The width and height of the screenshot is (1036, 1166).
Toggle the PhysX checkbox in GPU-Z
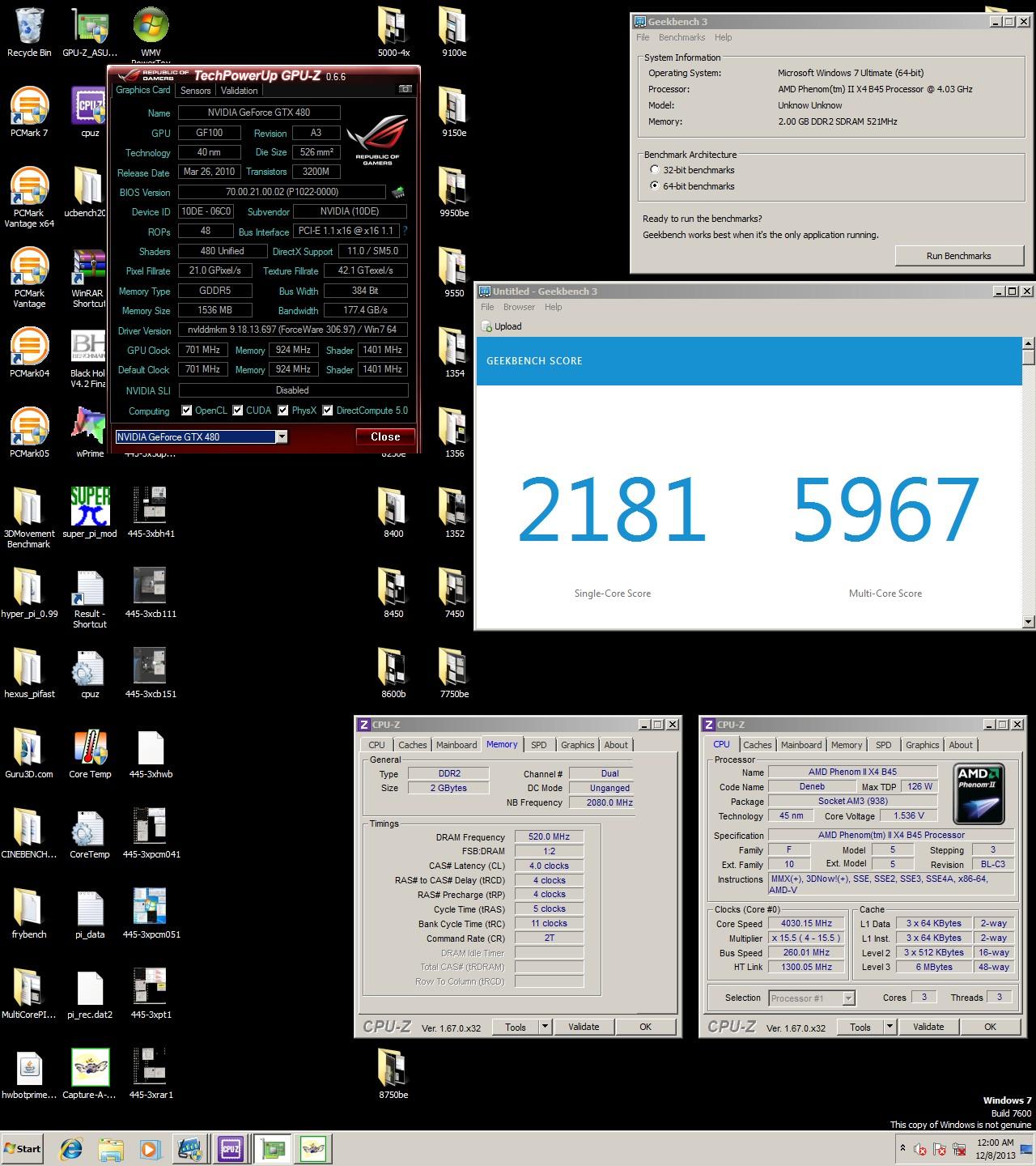coord(283,411)
